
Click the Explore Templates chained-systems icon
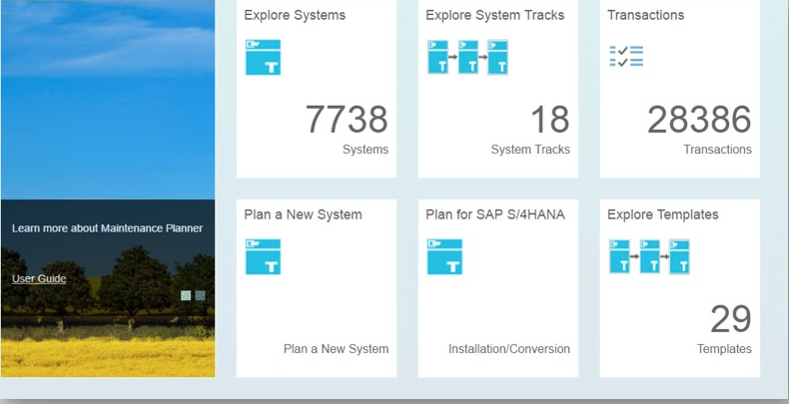pyautogui.click(x=650, y=257)
